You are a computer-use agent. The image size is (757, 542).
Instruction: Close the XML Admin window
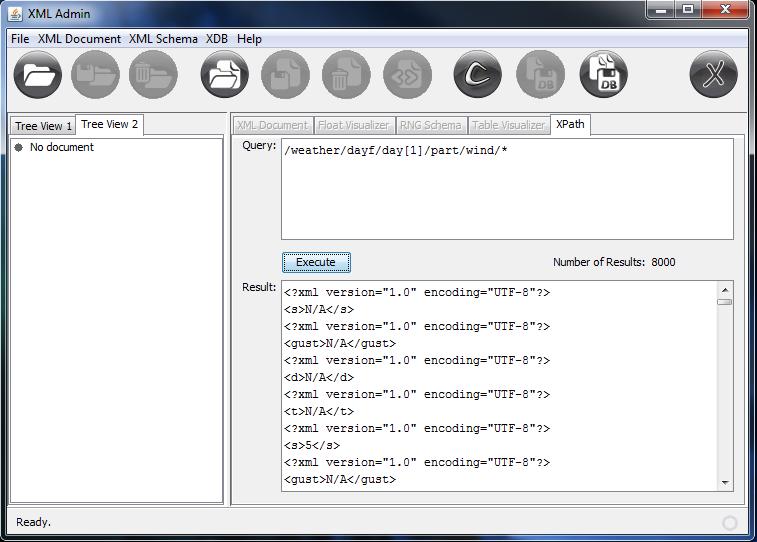pyautogui.click(x=725, y=10)
